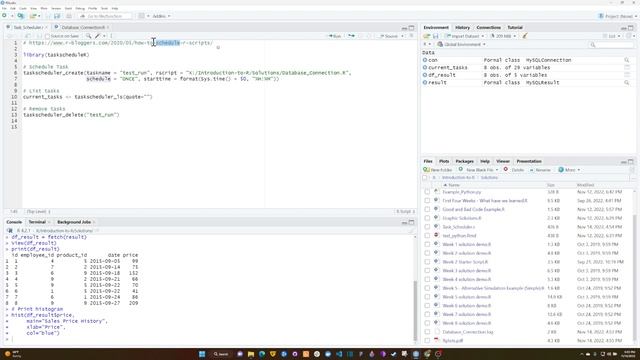Check the box for Example_Python.py
The image size is (640, 360).
pos(427,192)
